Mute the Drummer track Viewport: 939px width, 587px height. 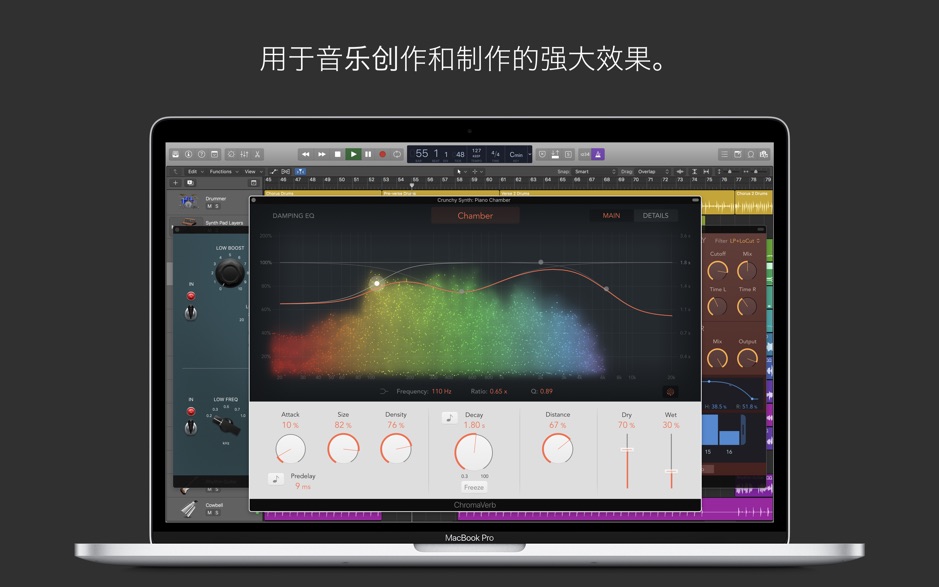(x=209, y=206)
